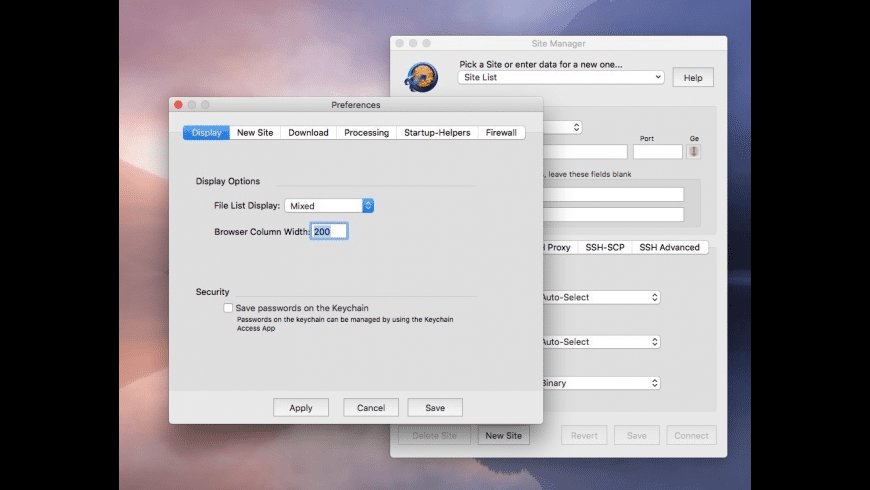Switch to the New Site preferences tab

255,133
